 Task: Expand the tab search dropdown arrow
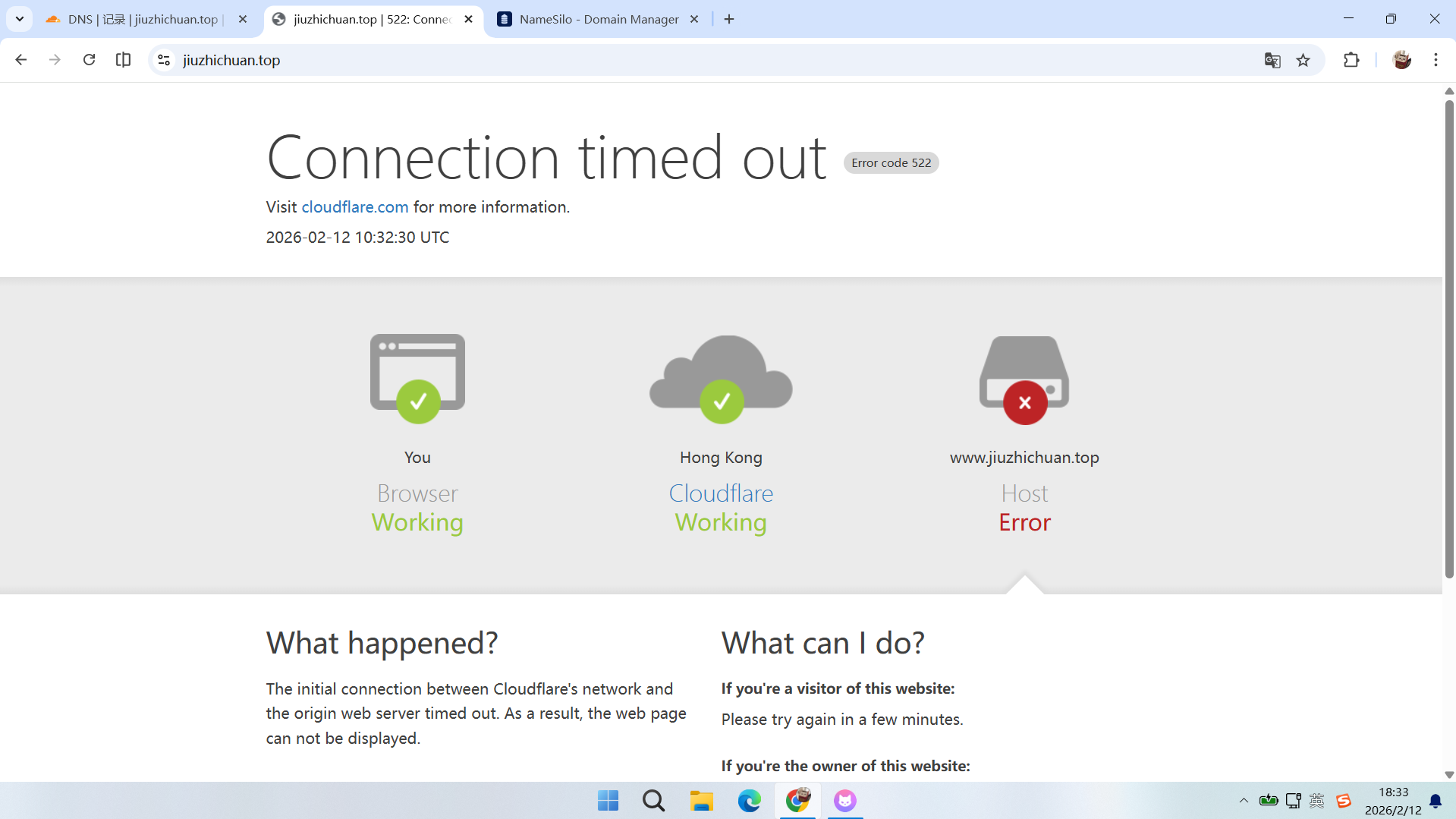(x=20, y=19)
